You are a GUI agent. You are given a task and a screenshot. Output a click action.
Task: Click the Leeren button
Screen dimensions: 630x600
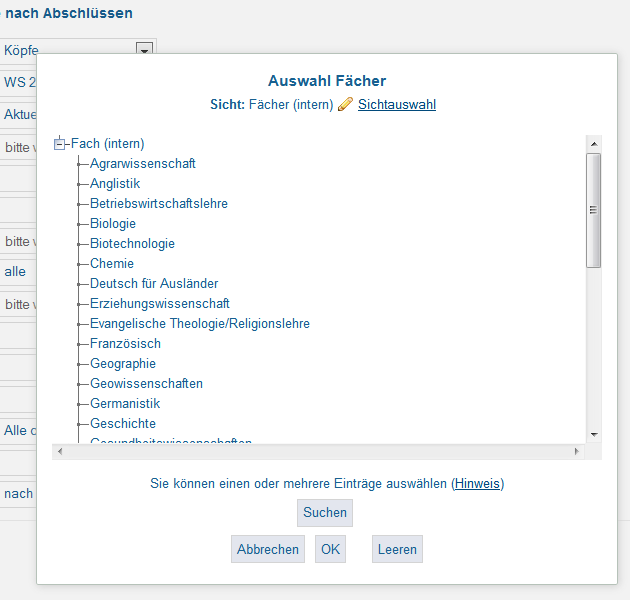[397, 549]
